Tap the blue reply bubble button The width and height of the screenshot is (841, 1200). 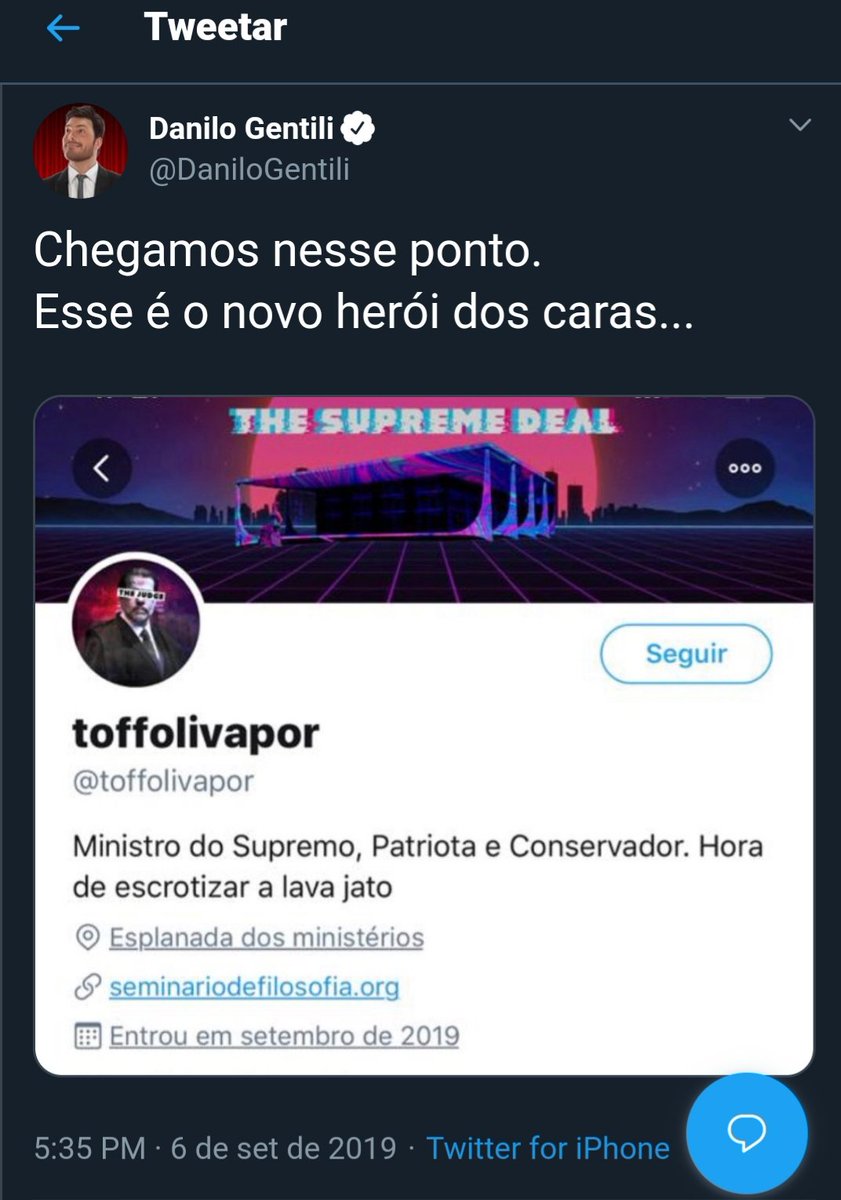[x=747, y=1131]
